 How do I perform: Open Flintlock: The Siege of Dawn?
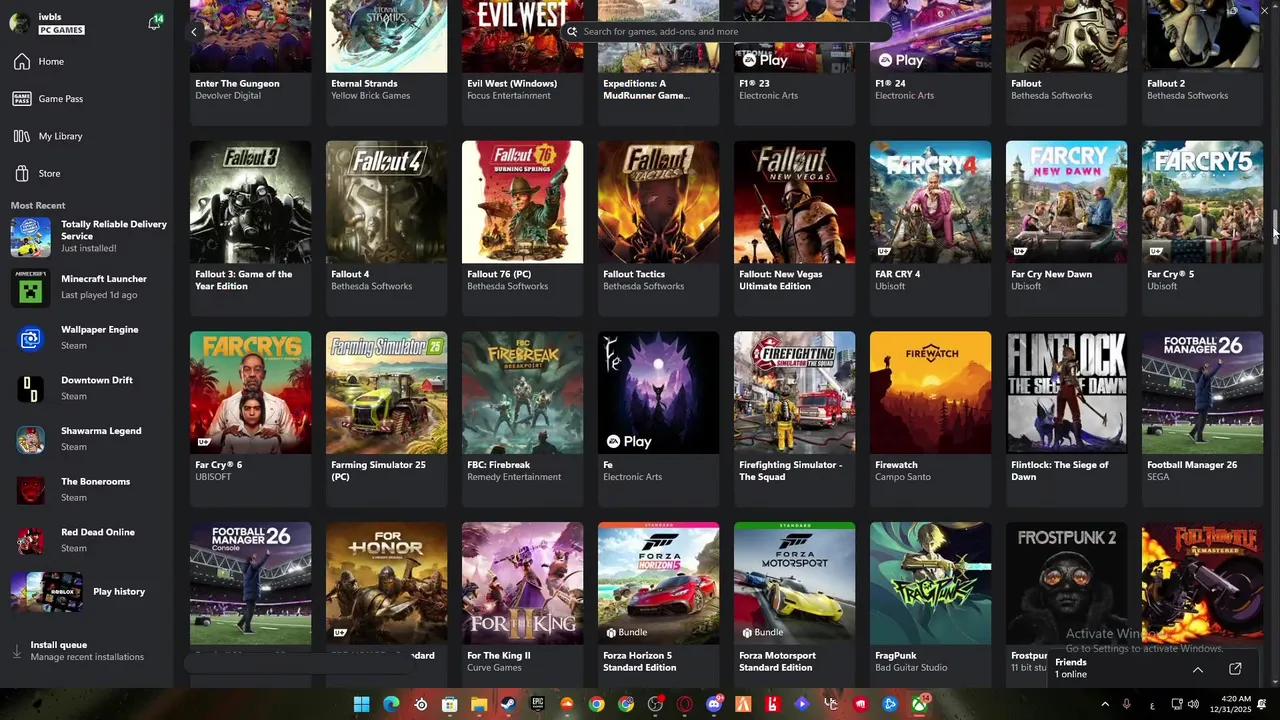1066,419
